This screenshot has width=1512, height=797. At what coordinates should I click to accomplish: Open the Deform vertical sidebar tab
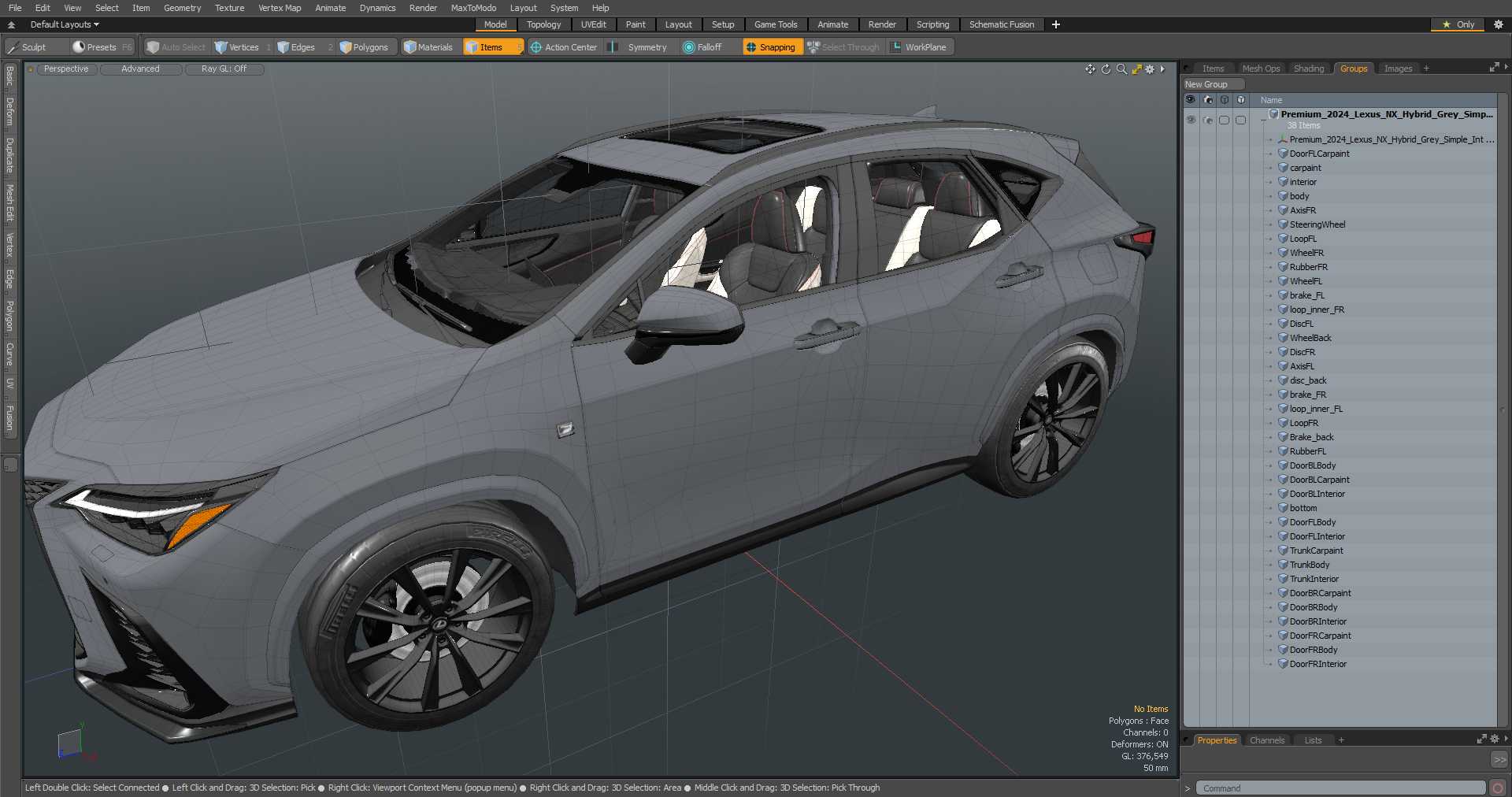pyautogui.click(x=10, y=113)
